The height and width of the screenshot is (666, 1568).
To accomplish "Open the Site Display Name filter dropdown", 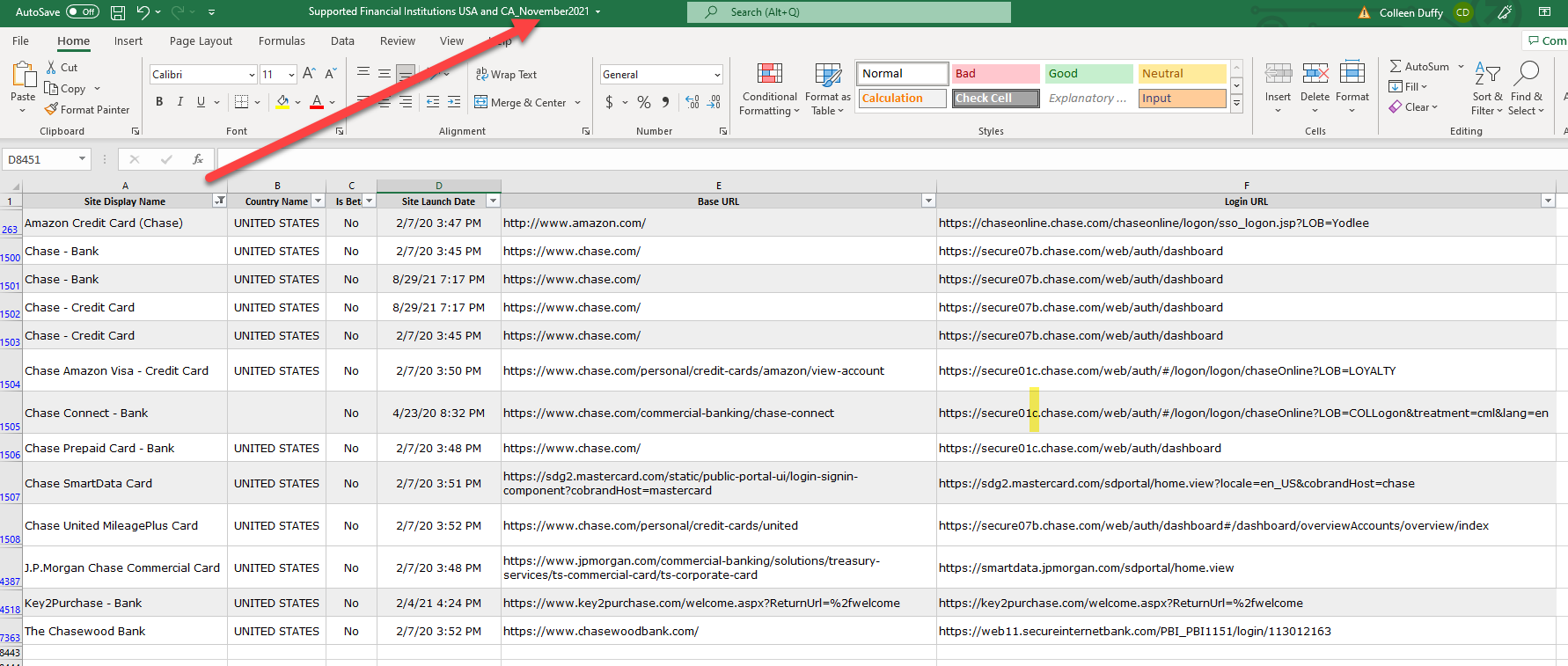I will [x=220, y=201].
